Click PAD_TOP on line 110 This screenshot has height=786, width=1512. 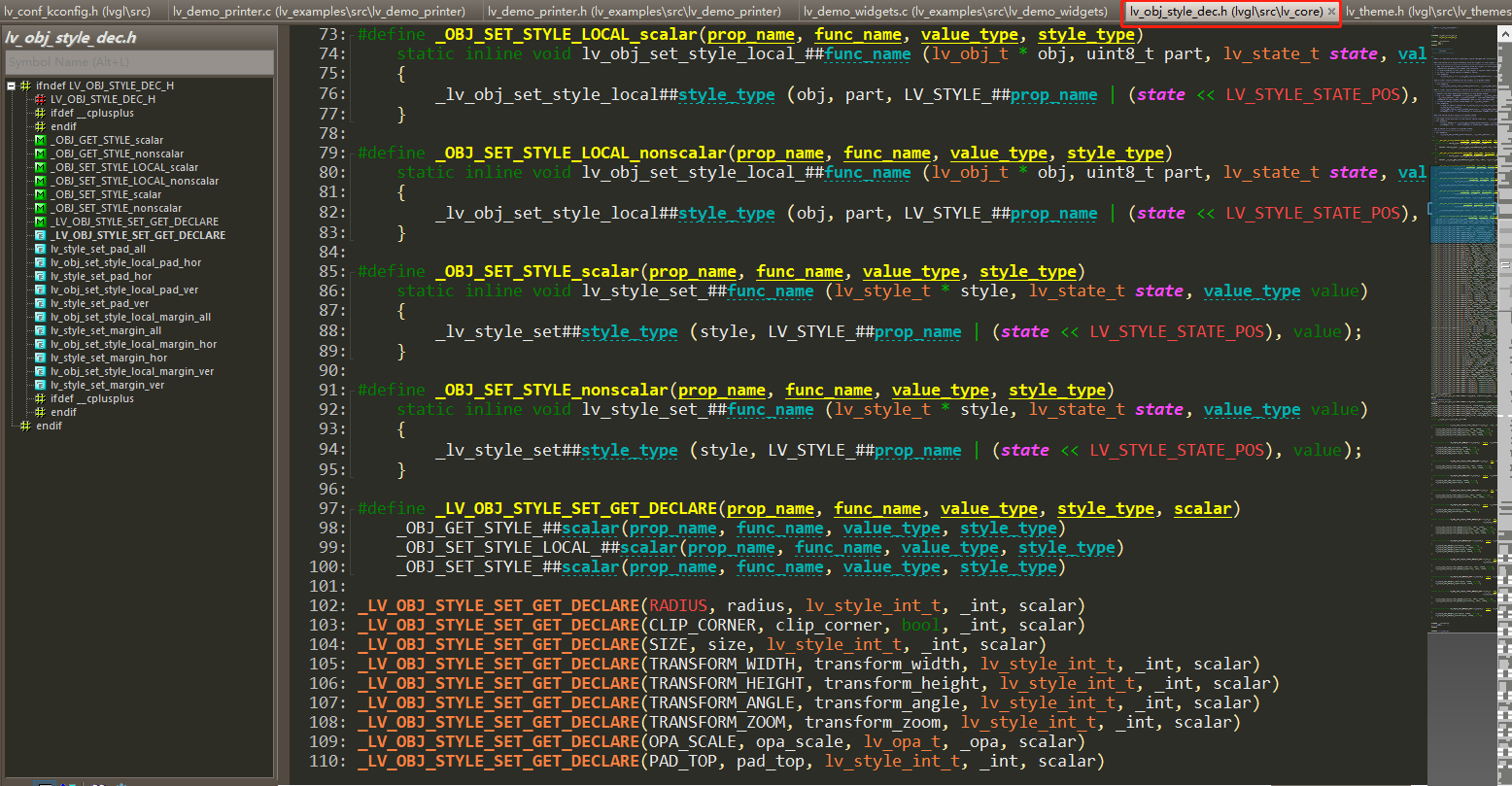[x=683, y=761]
